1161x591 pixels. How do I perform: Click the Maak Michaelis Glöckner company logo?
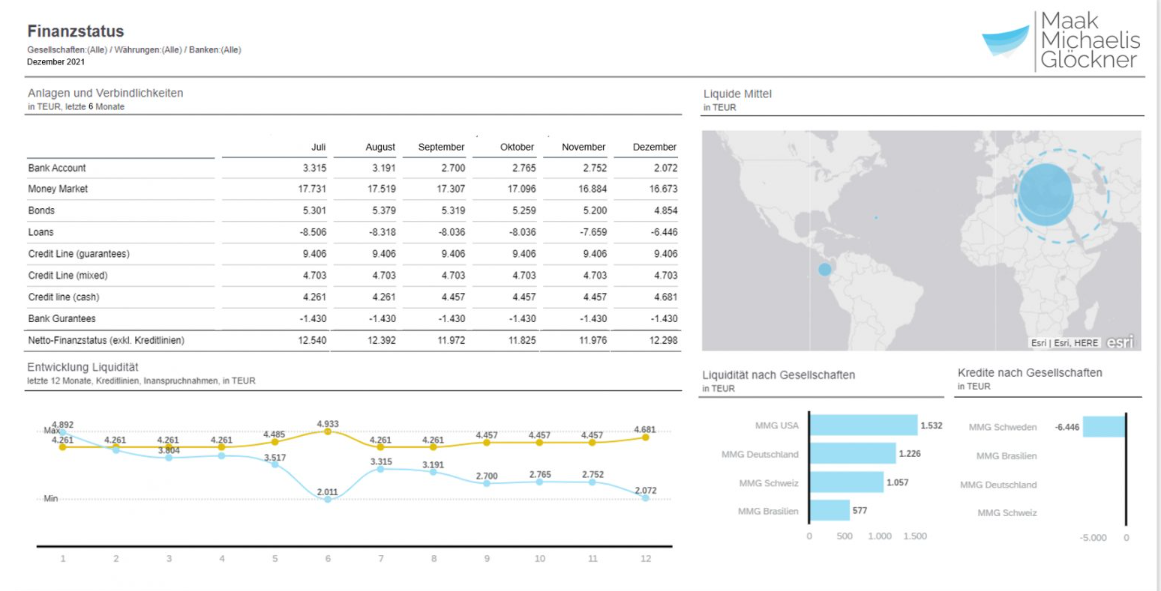(1060, 42)
